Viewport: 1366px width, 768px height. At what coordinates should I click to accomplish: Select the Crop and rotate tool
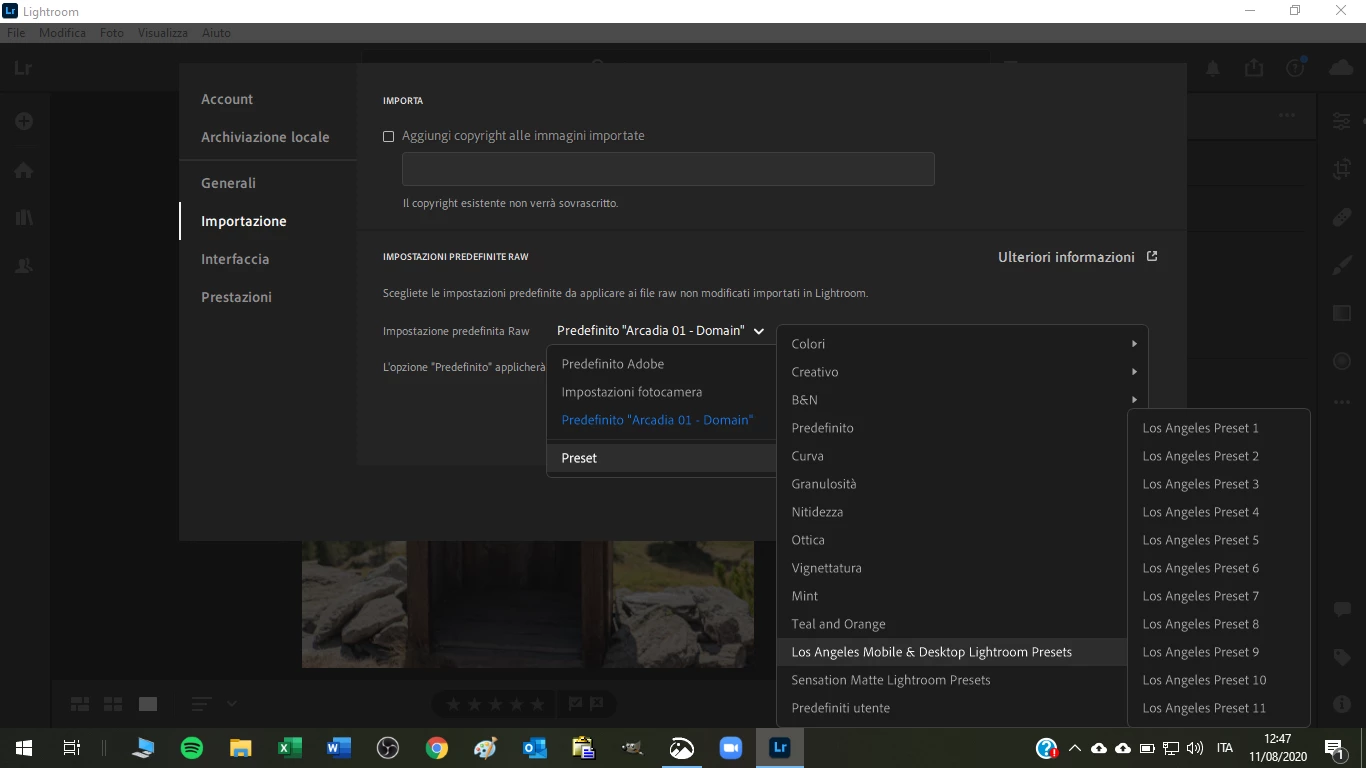coord(1342,169)
